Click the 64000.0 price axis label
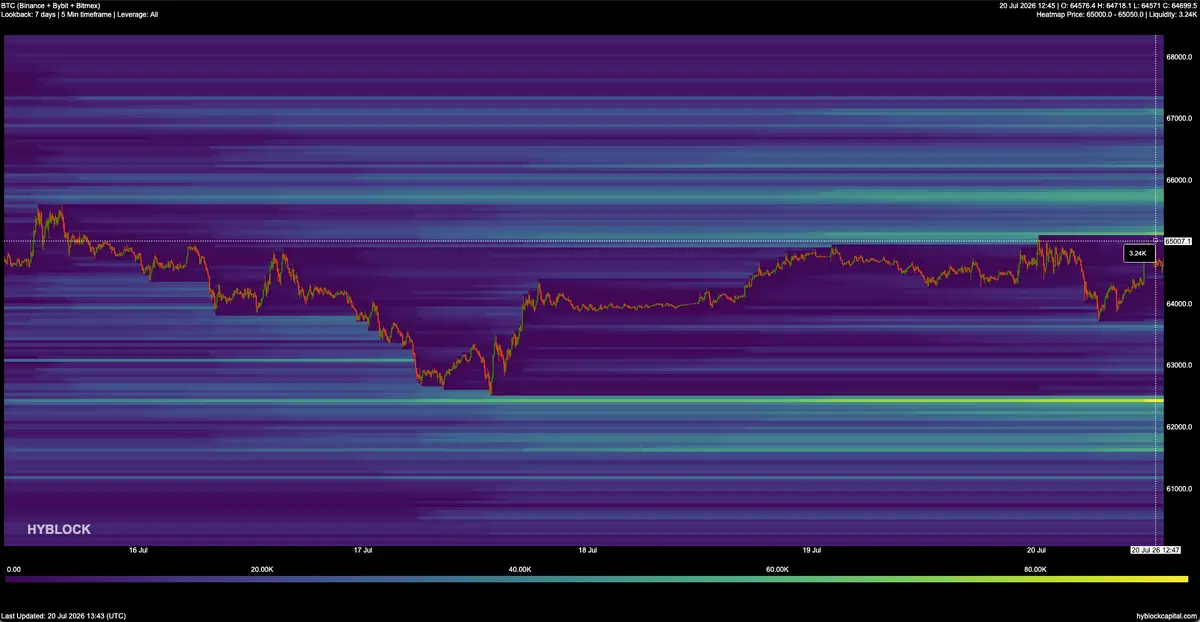Image resolution: width=1200 pixels, height=622 pixels. (x=1181, y=303)
